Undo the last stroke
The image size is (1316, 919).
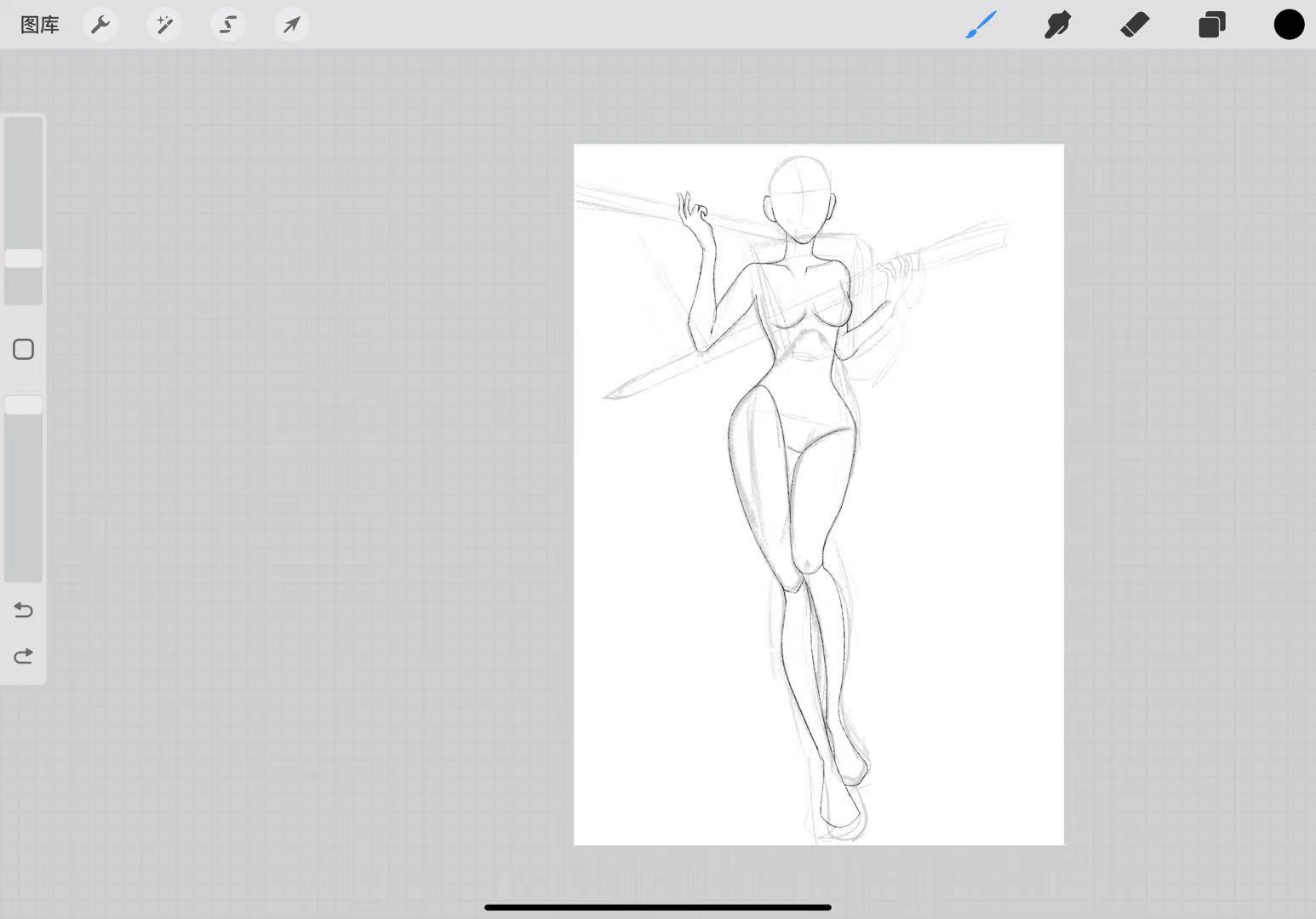(24, 610)
